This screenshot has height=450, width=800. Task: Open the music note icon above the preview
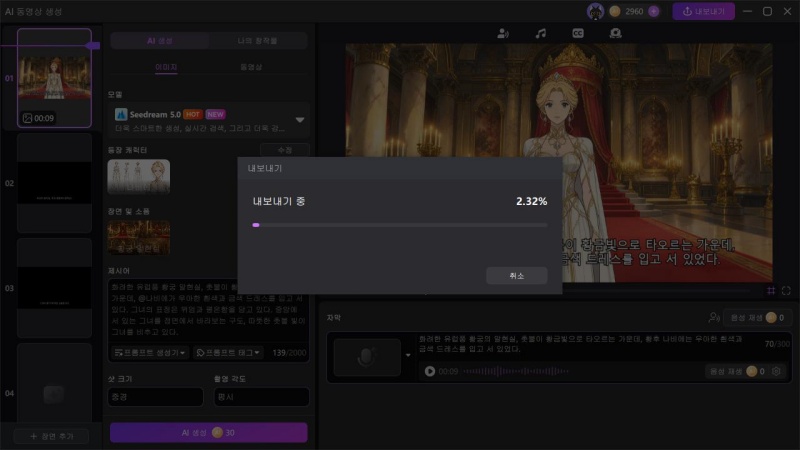click(540, 34)
